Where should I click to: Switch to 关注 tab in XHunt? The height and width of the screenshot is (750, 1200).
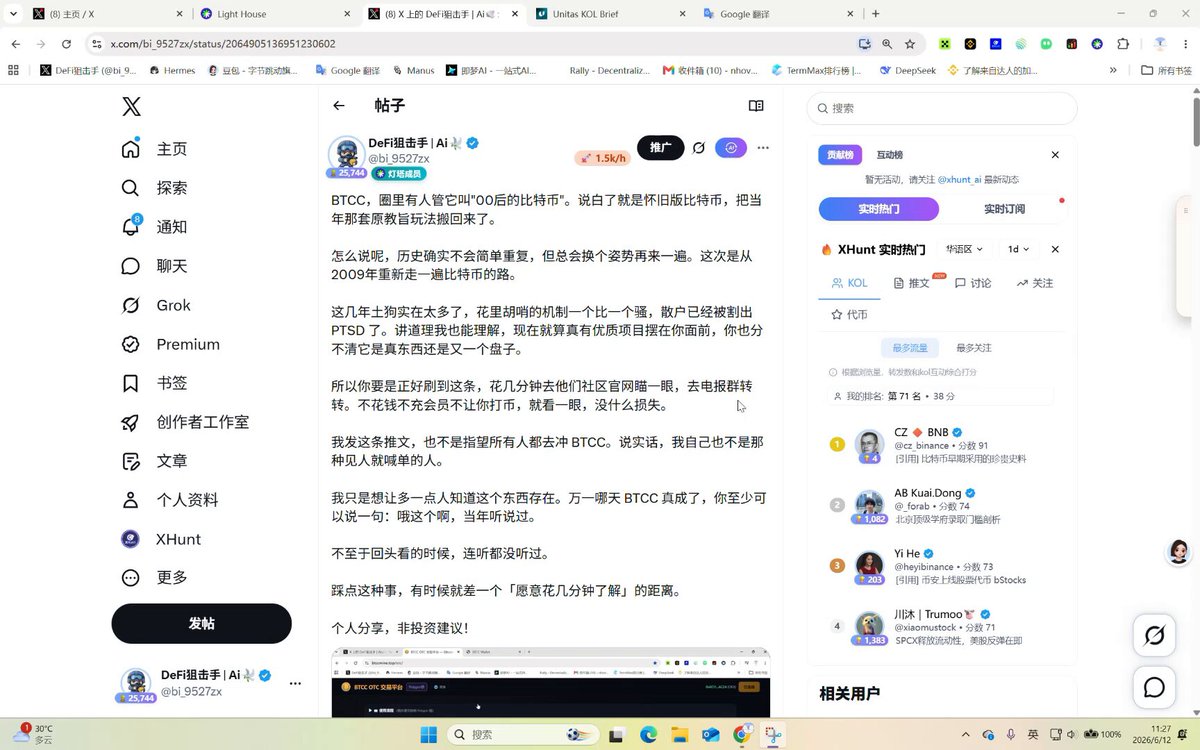1035,283
